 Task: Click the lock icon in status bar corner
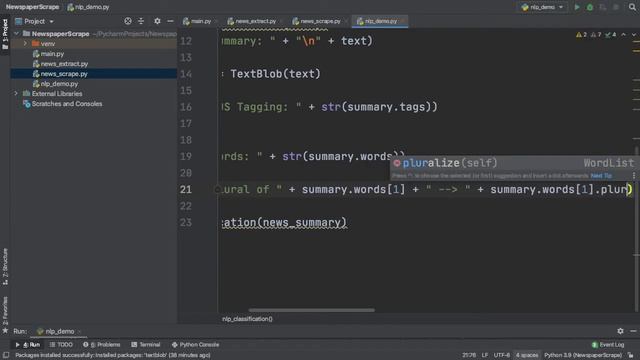(631, 355)
